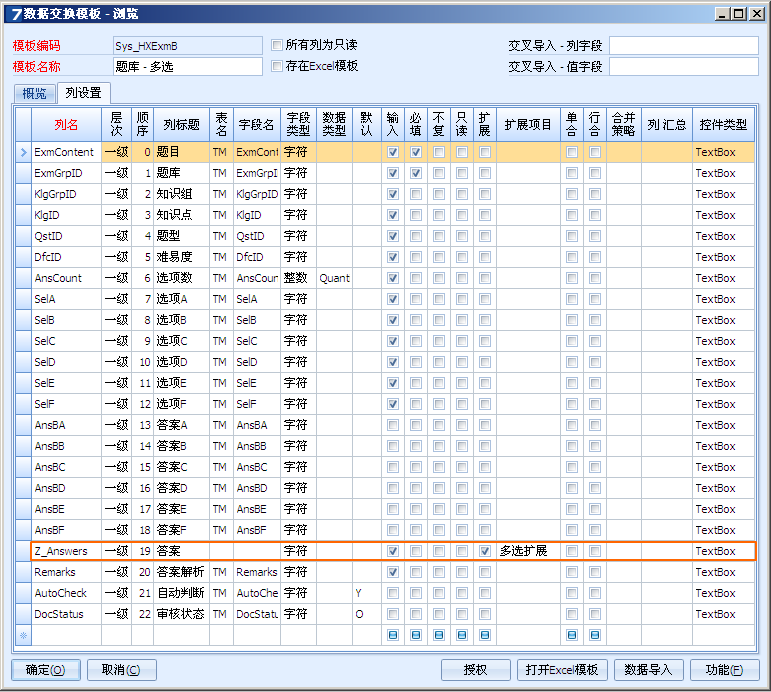
Task: Click the footer icon under the 行合 column
Action: coord(595,635)
